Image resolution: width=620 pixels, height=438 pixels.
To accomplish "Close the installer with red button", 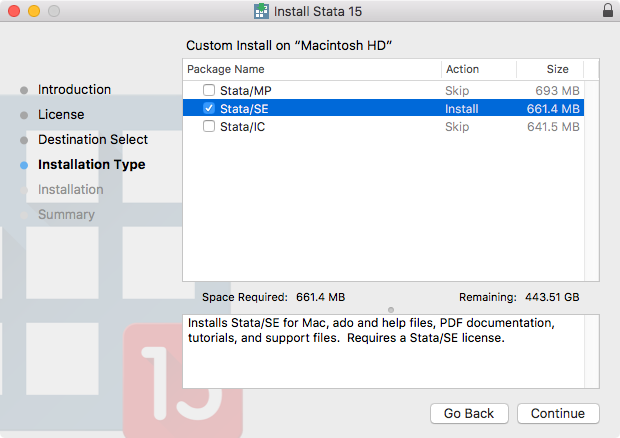I will tap(14, 11).
